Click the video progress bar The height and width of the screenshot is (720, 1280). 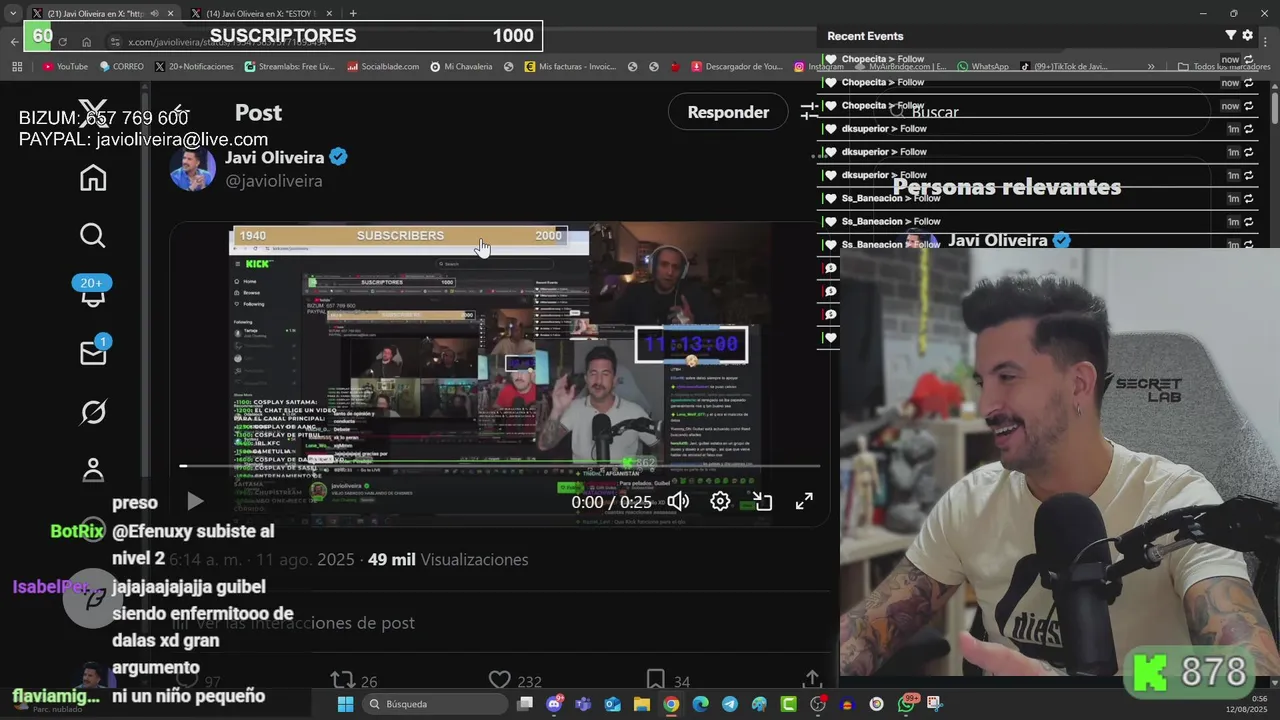500,466
